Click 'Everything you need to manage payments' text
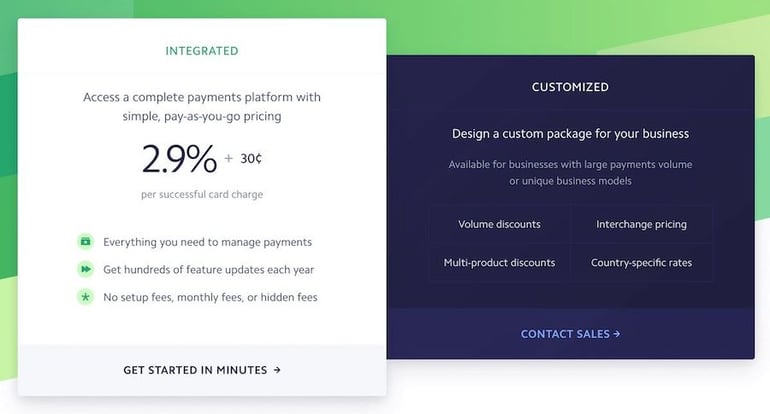Viewport: 770px width, 414px height. [x=207, y=242]
